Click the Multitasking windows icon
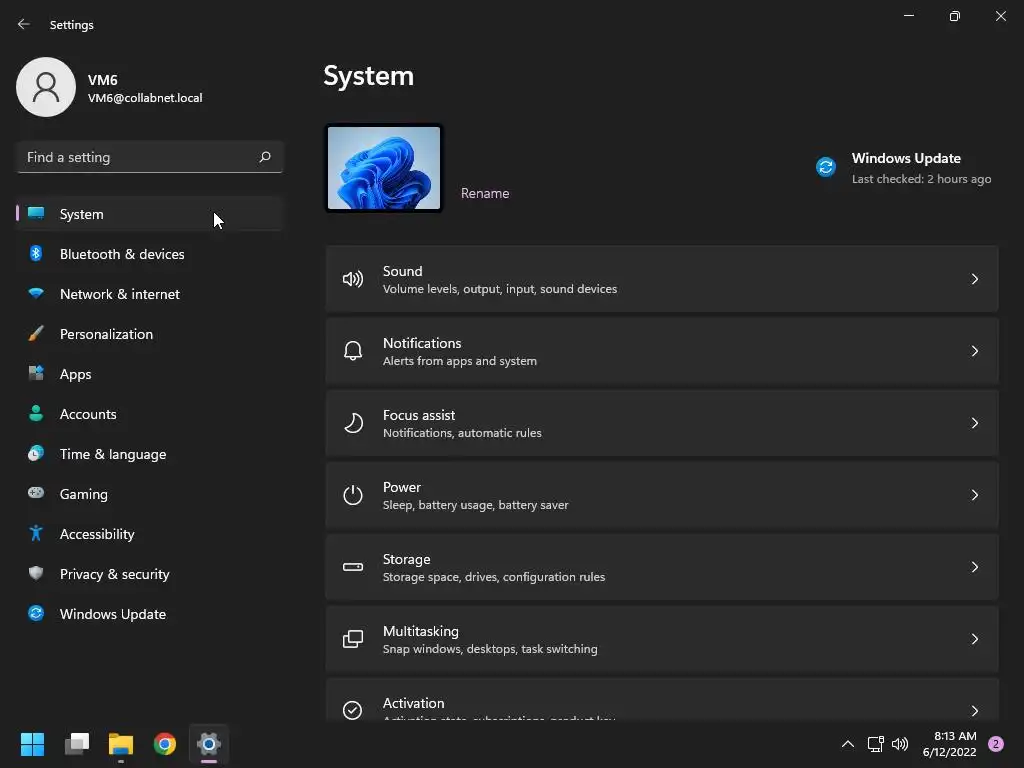This screenshot has height=768, width=1024. click(x=353, y=639)
